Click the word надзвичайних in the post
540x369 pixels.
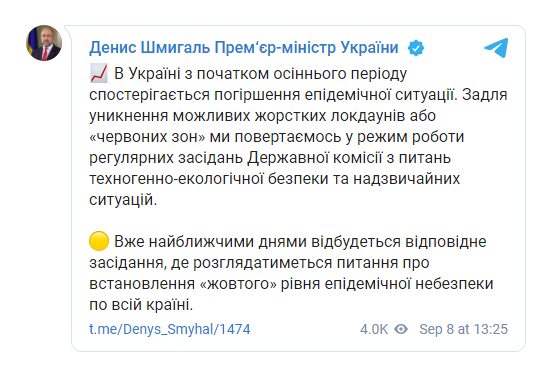pos(406,179)
